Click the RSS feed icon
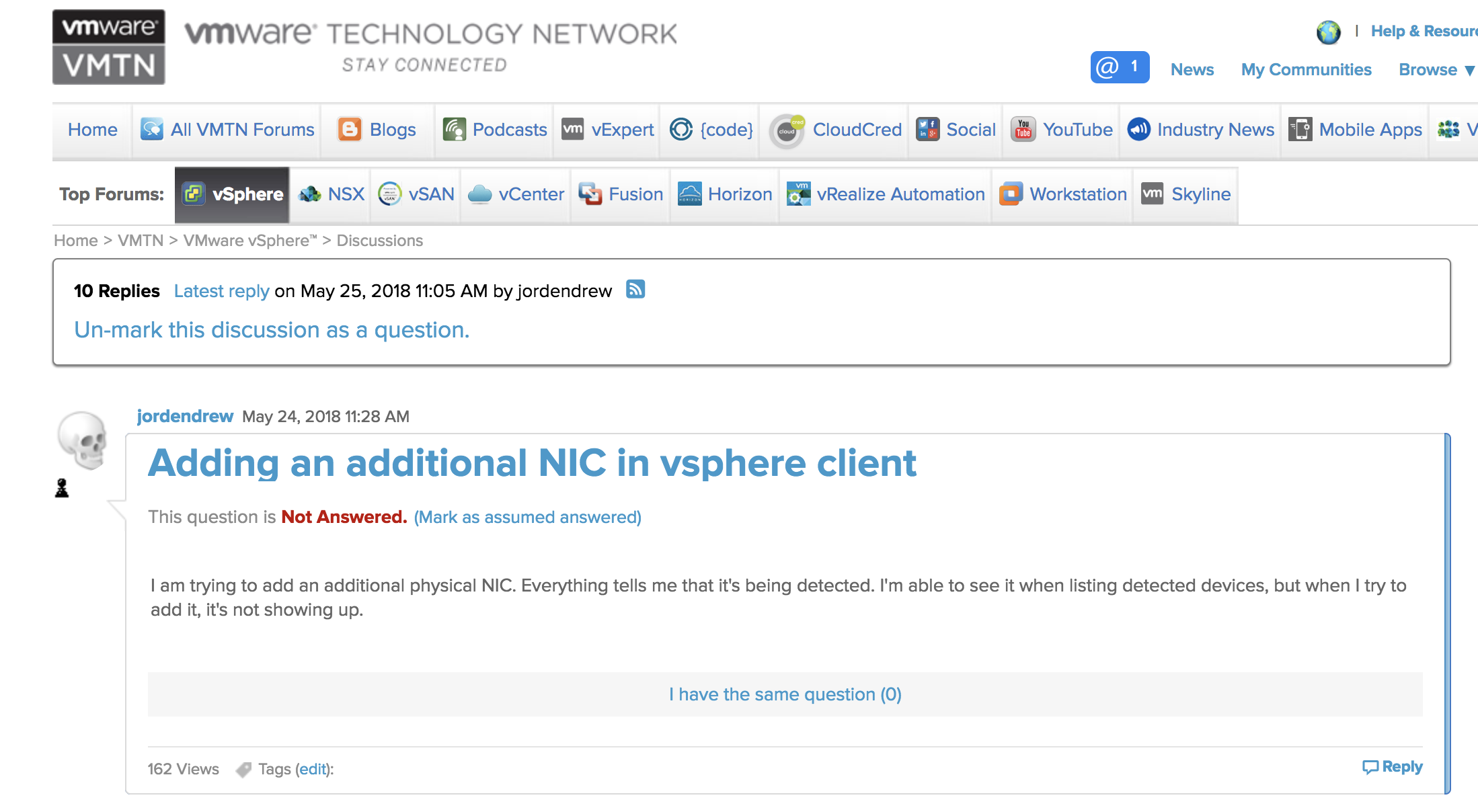The height and width of the screenshot is (812, 1478). 635,289
